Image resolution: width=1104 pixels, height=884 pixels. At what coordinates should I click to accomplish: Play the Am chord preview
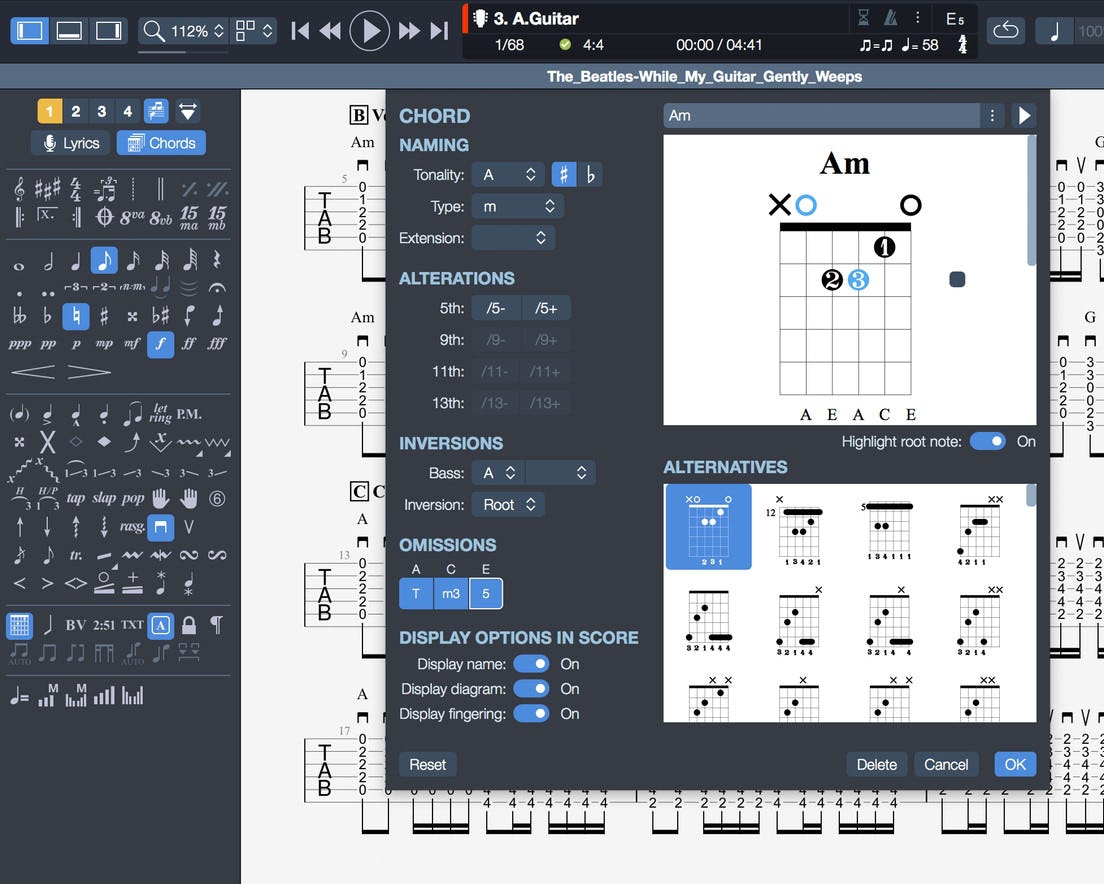coord(1024,115)
